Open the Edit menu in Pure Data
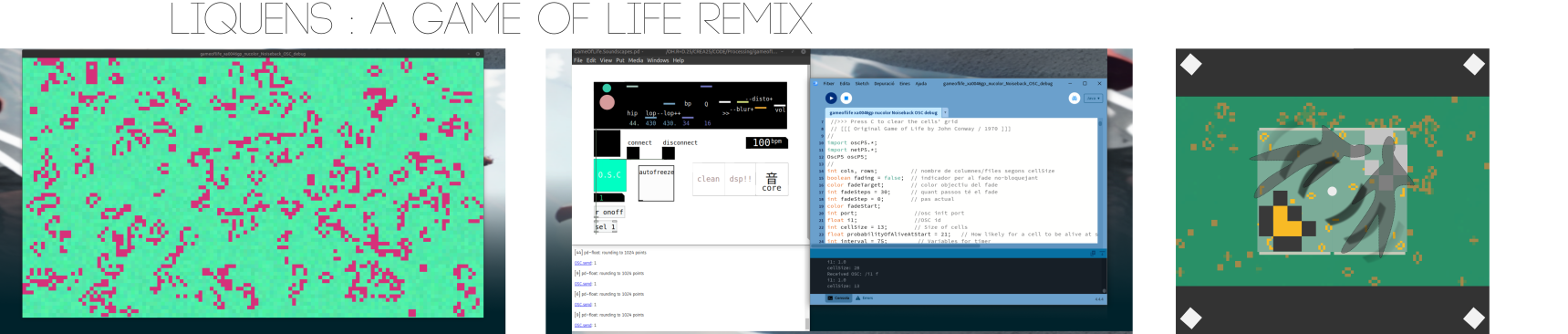Viewport: 1568px width, 334px height. (x=591, y=60)
